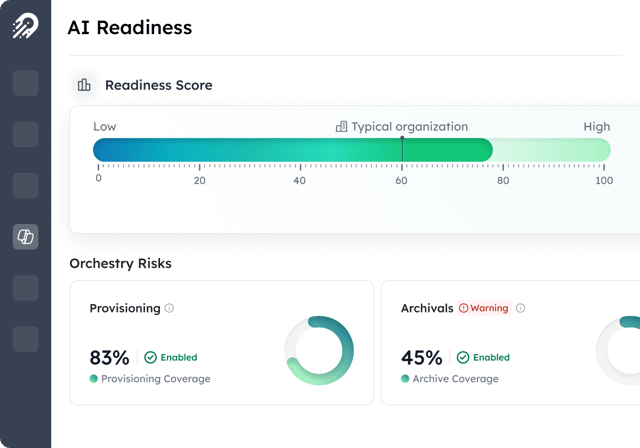Toggle the Archive Coverage legend dot
The width and height of the screenshot is (640, 448).
pyautogui.click(x=405, y=379)
